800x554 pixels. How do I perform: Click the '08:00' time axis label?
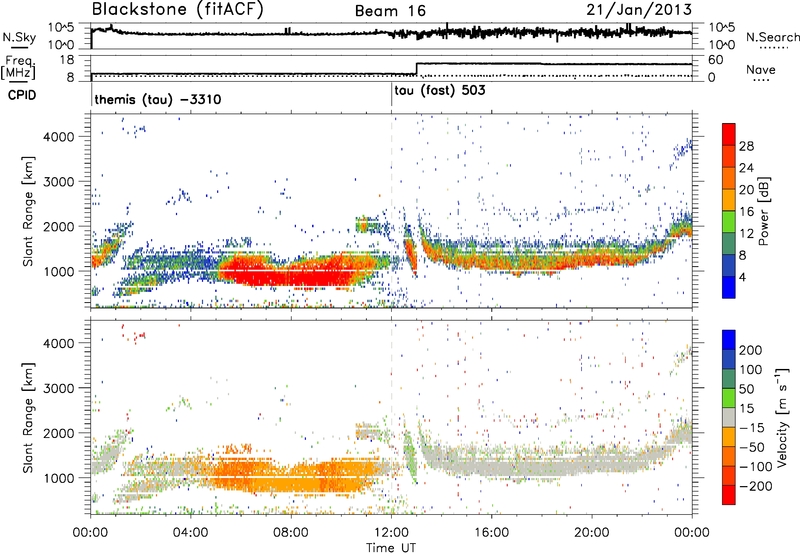tap(291, 533)
